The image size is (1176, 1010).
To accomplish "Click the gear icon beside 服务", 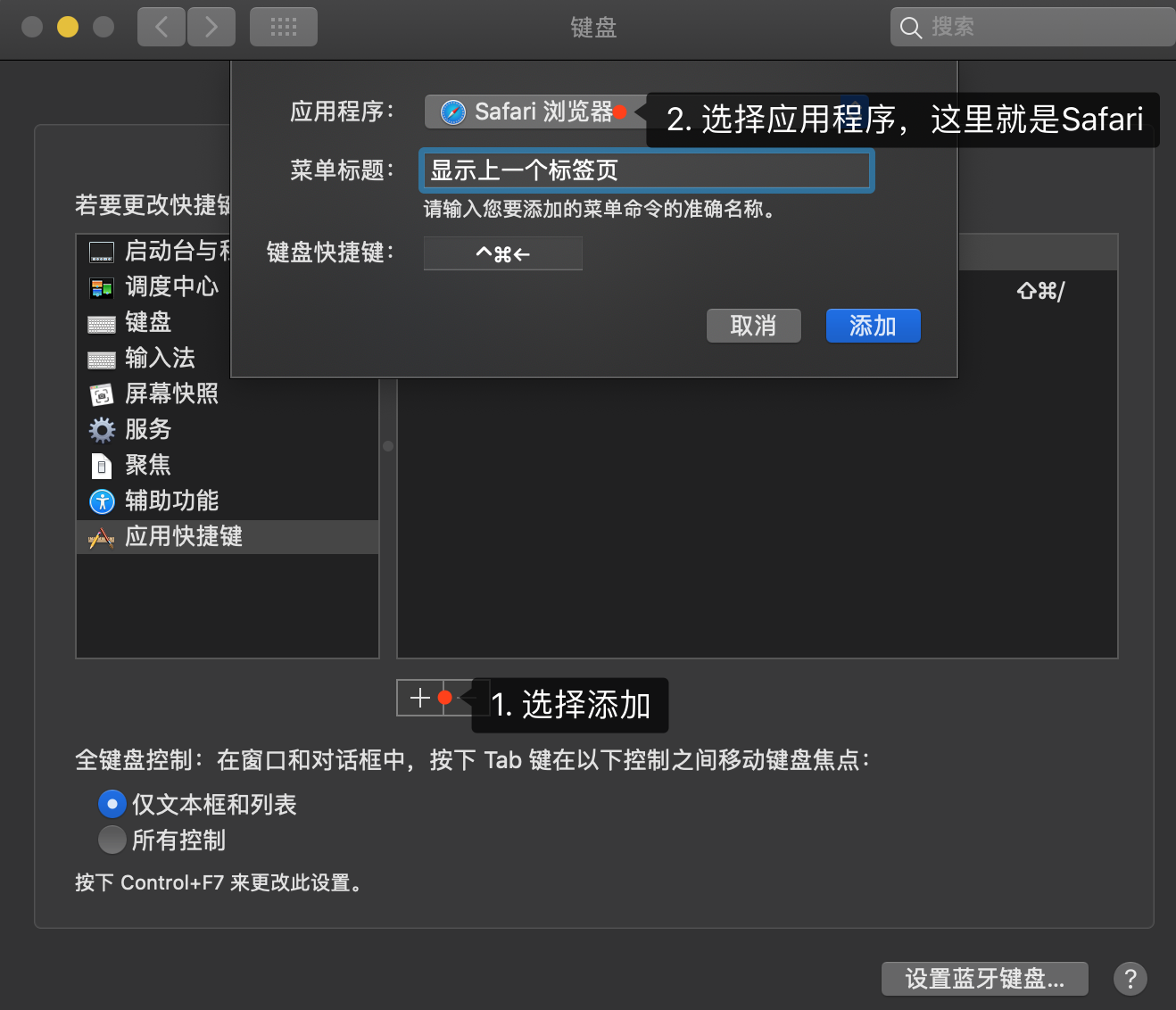I will click(x=102, y=430).
